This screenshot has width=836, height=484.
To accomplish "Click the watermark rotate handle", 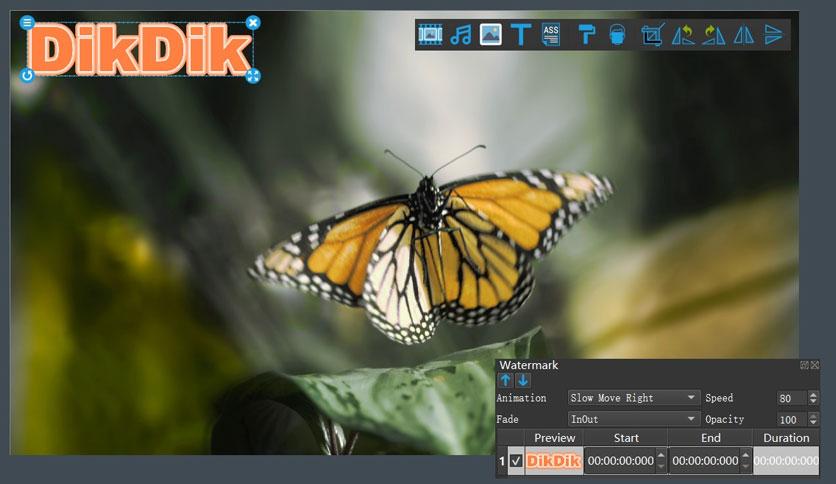I will pos(27,75).
